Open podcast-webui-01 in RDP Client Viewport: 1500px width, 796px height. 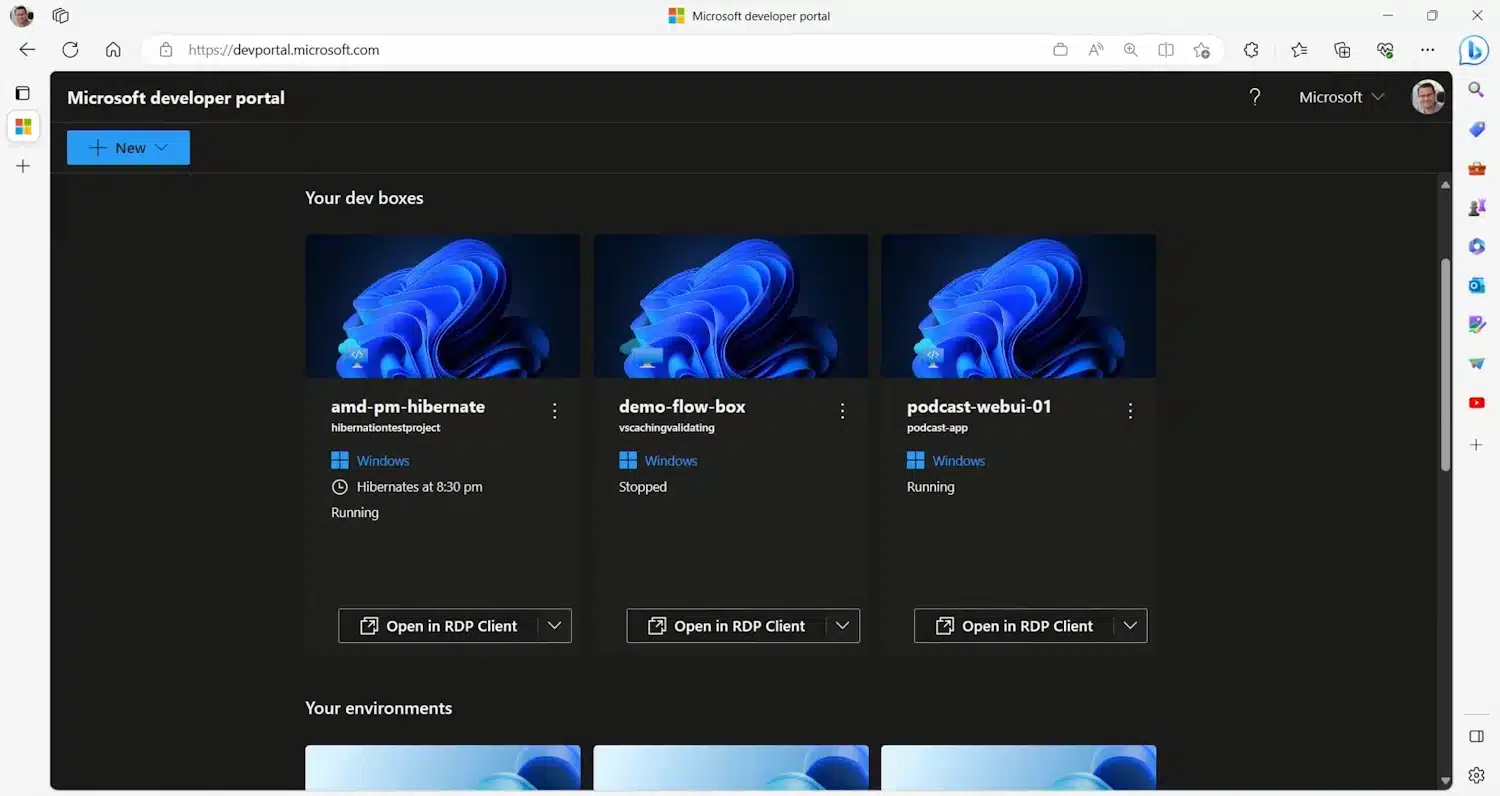(x=1018, y=625)
